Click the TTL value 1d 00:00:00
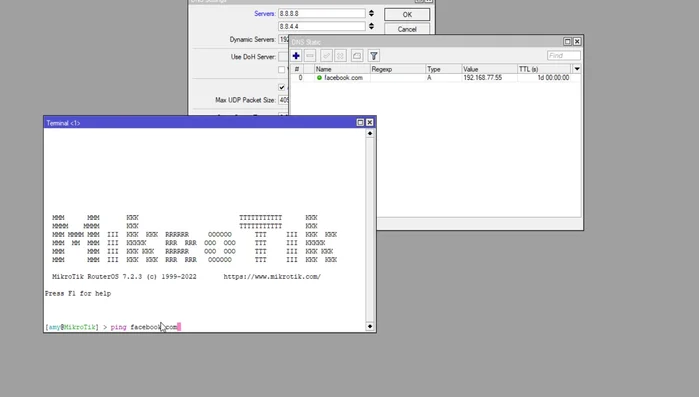This screenshot has width=699, height=397. tap(553, 78)
